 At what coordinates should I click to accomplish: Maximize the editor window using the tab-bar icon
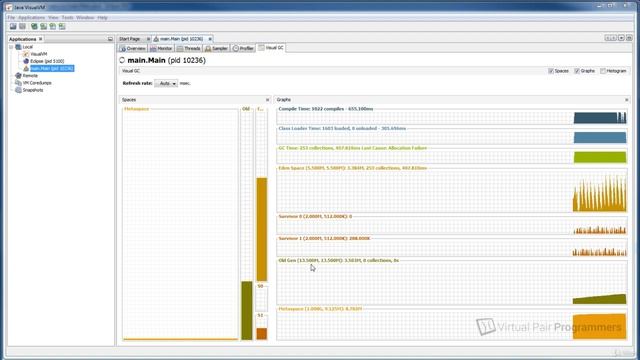click(629, 38)
